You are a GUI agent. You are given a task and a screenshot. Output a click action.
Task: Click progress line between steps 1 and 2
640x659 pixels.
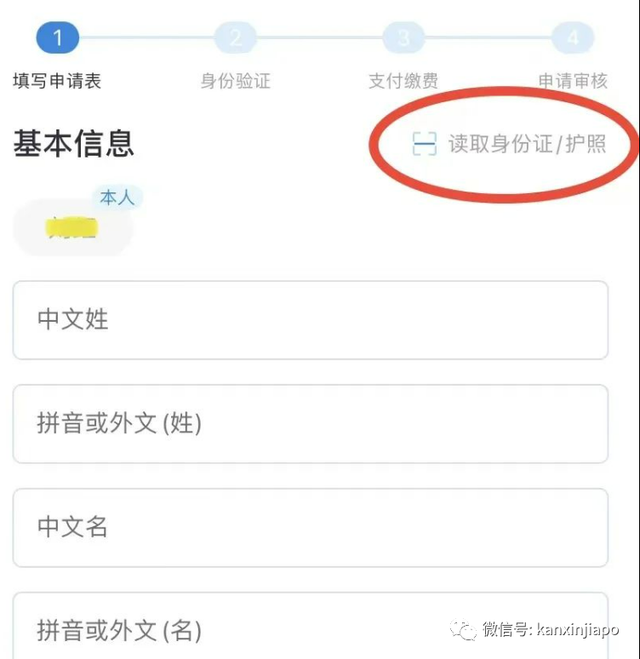[x=147, y=38]
